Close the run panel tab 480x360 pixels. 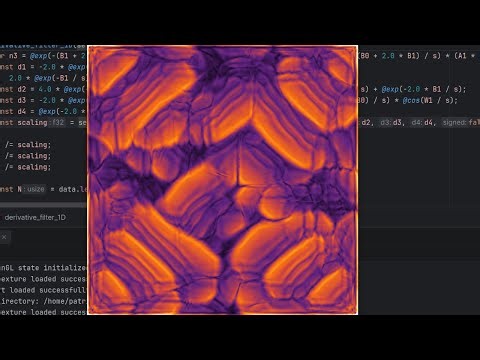tap(4, 237)
